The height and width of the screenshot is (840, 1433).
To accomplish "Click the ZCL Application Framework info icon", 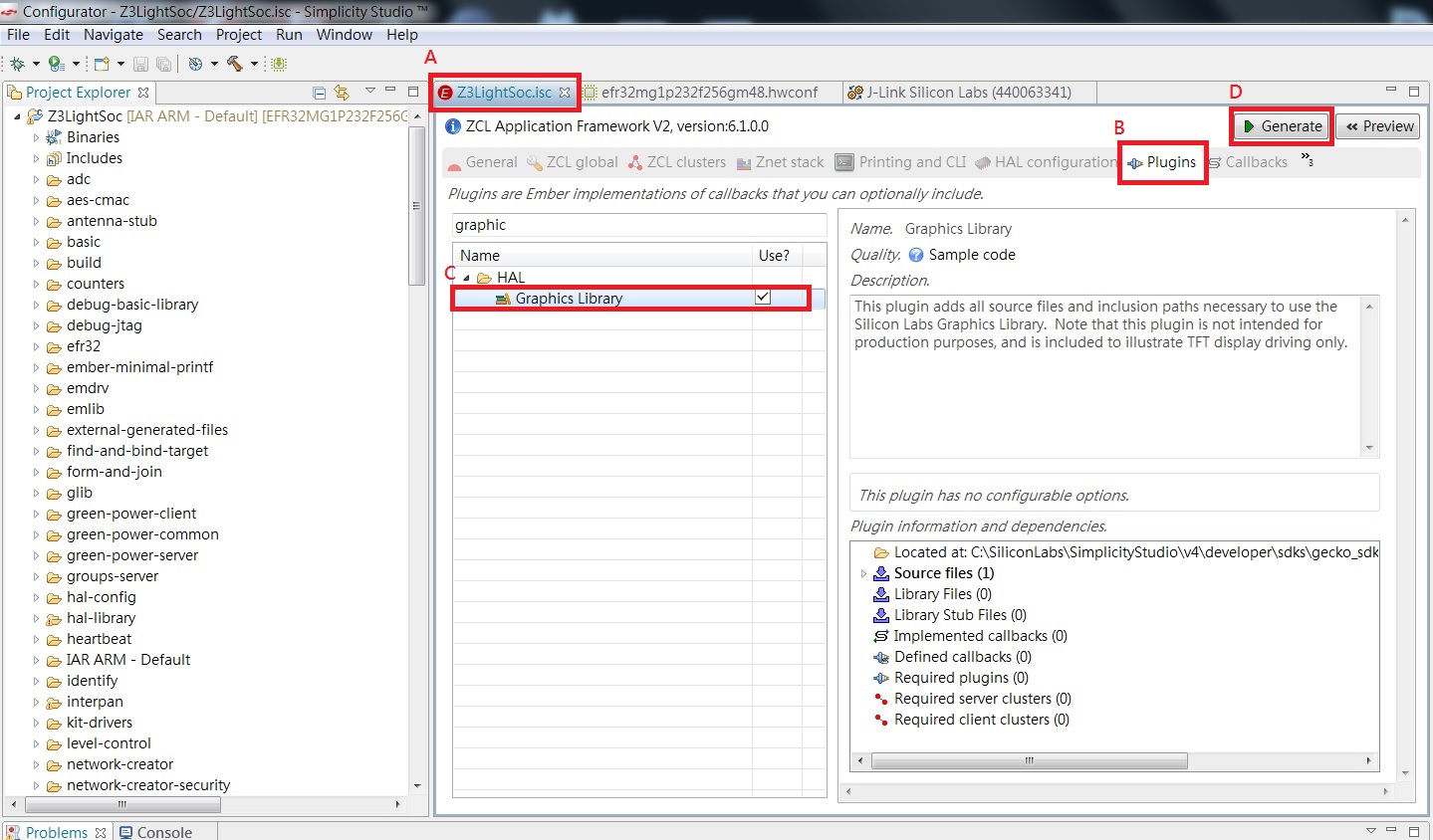I will tap(453, 126).
